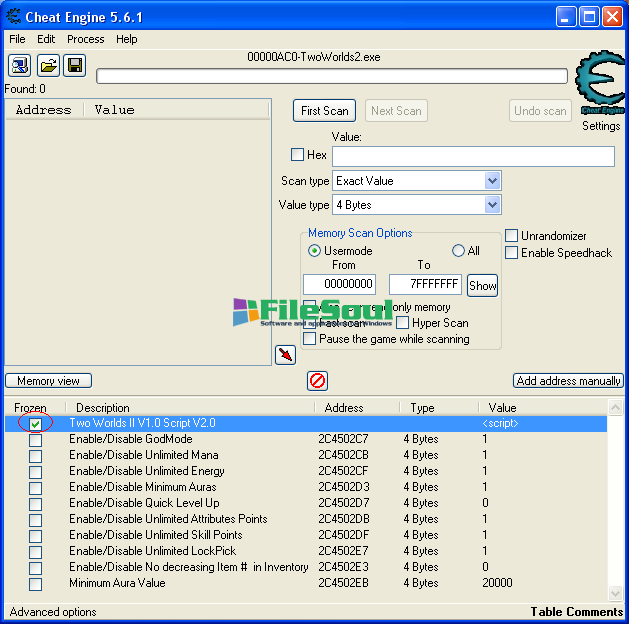The width and height of the screenshot is (629, 626).
Task: Click the Memory view button
Action: [x=48, y=381]
